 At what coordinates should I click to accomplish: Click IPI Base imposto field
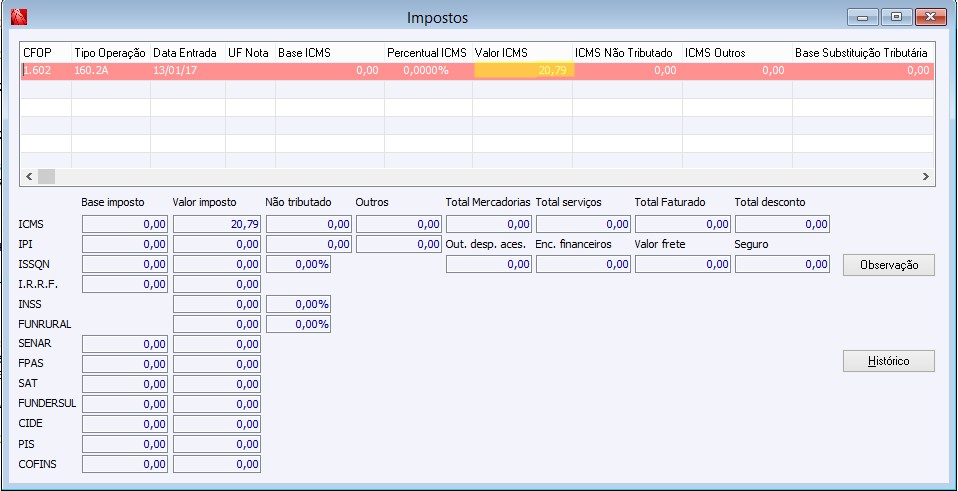(125, 244)
